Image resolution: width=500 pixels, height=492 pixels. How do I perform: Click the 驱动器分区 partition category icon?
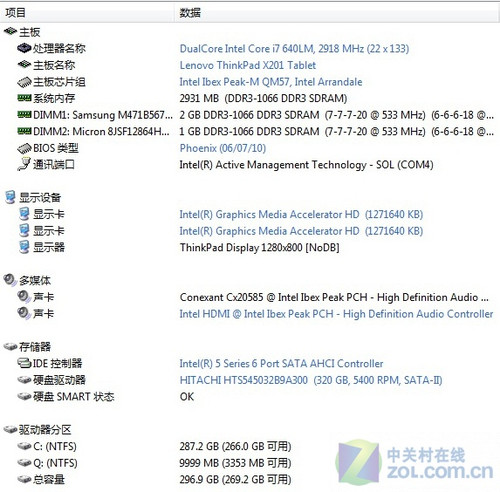[x=10, y=429]
